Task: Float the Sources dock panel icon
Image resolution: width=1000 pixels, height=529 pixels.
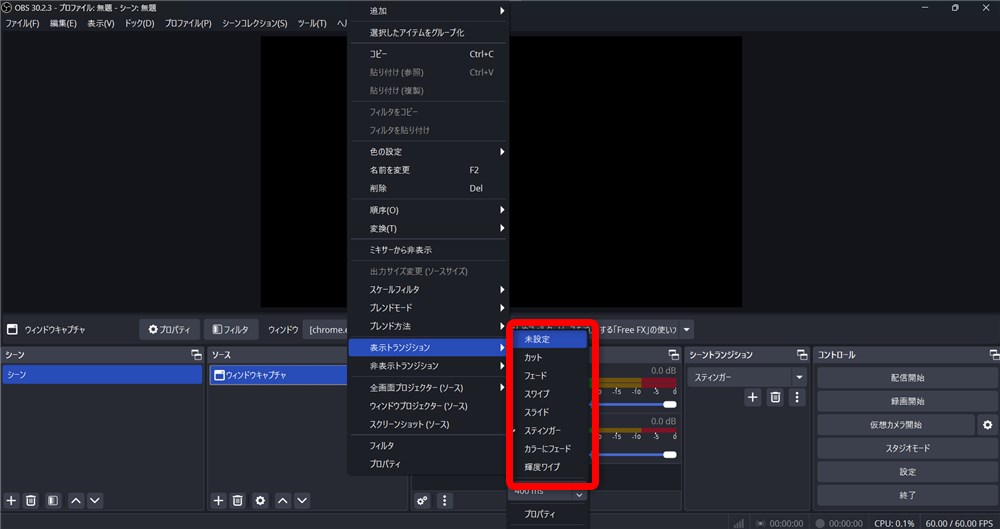Action: point(402,355)
